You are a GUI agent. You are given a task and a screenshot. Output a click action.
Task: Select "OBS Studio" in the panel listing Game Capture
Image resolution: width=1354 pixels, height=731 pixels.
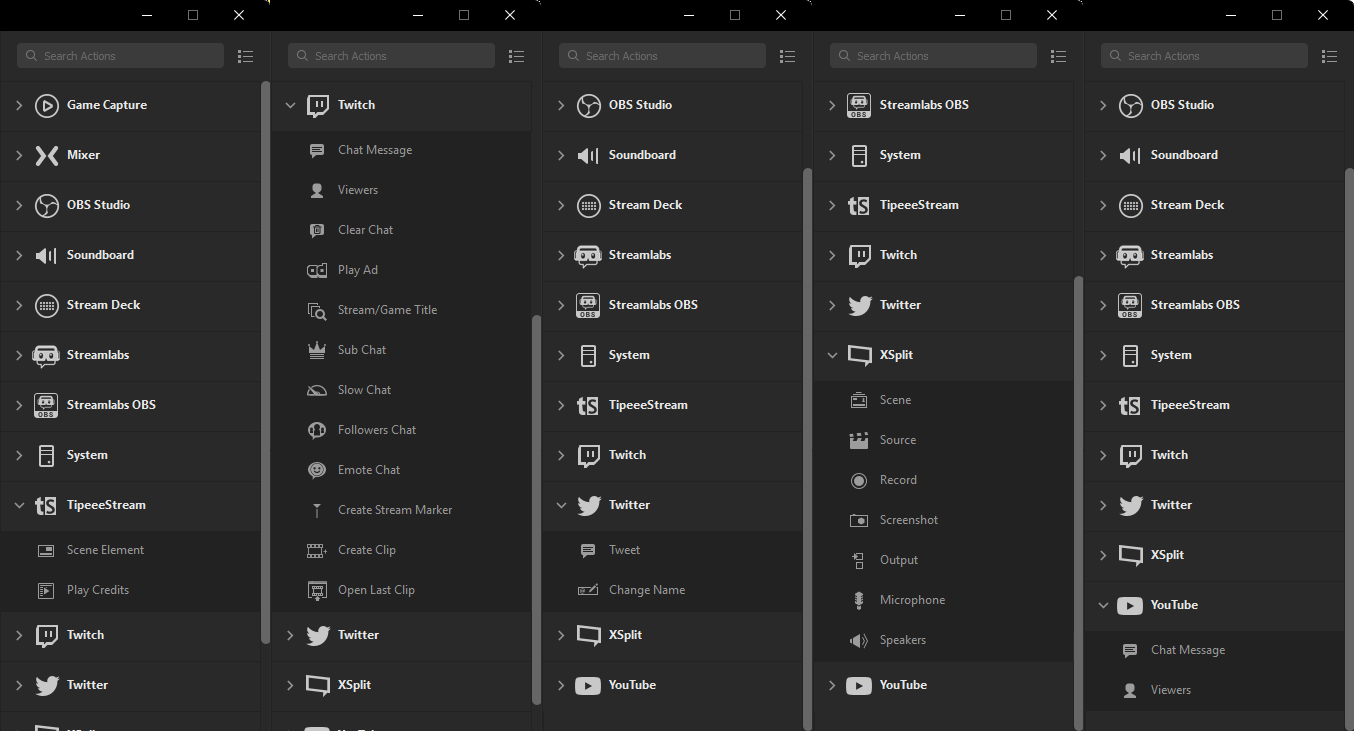click(x=98, y=205)
